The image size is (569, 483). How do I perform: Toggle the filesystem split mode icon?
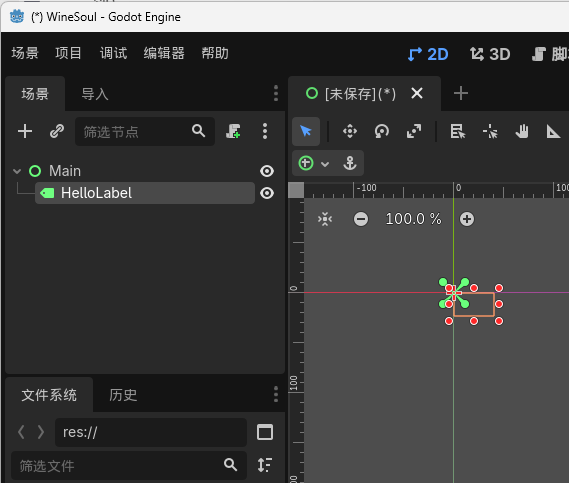click(265, 432)
